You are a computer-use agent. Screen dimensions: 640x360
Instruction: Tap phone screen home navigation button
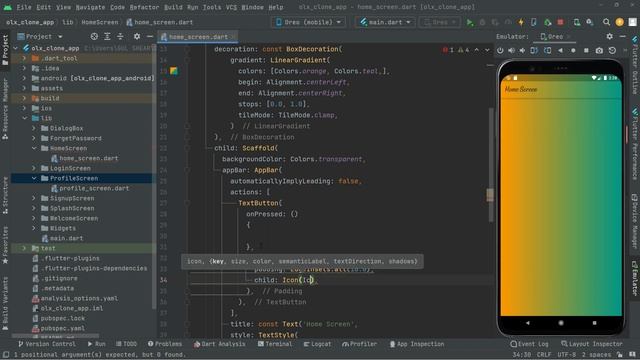tap(561, 322)
